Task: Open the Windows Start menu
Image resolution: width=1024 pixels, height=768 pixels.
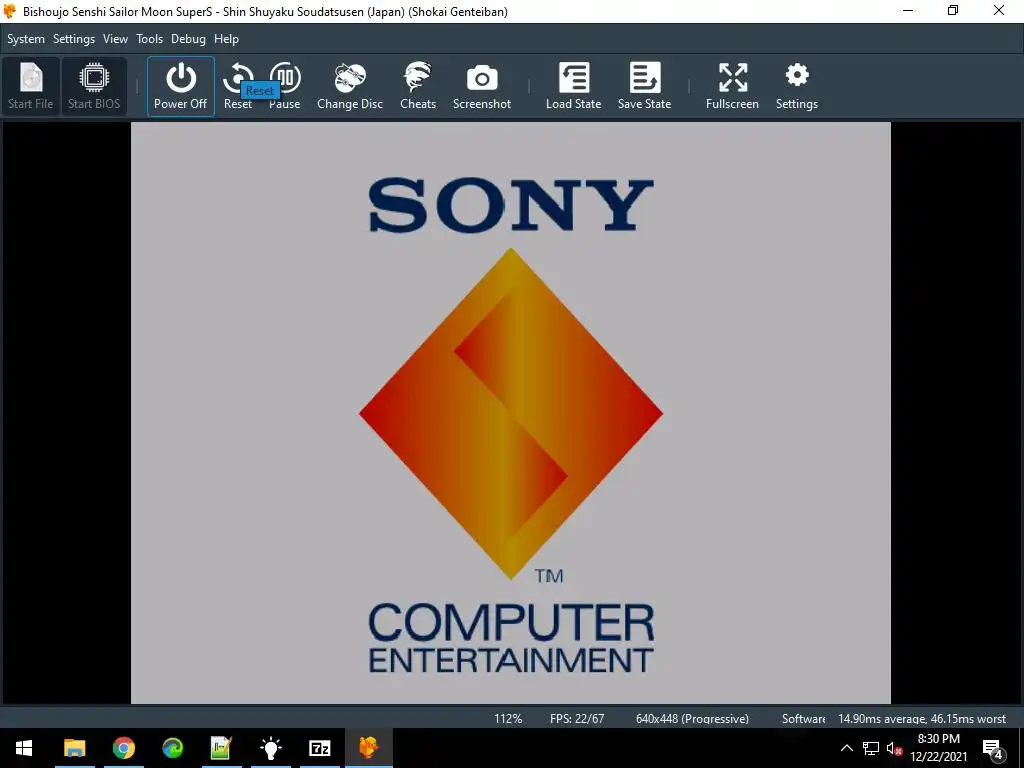Action: pos(24,748)
